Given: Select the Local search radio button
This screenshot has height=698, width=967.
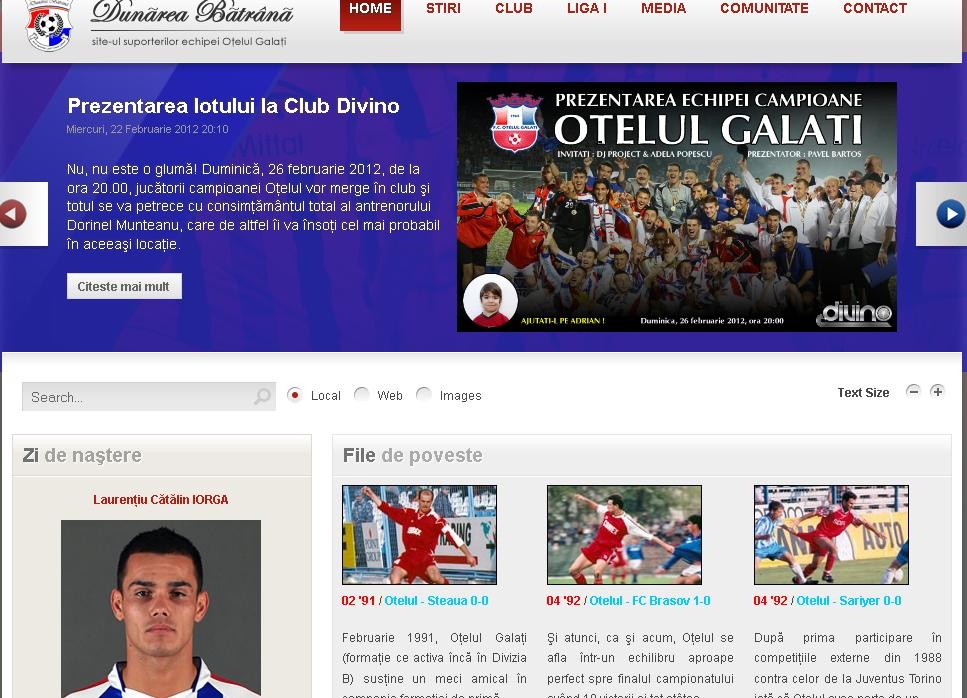Looking at the screenshot, I should tap(295, 395).
